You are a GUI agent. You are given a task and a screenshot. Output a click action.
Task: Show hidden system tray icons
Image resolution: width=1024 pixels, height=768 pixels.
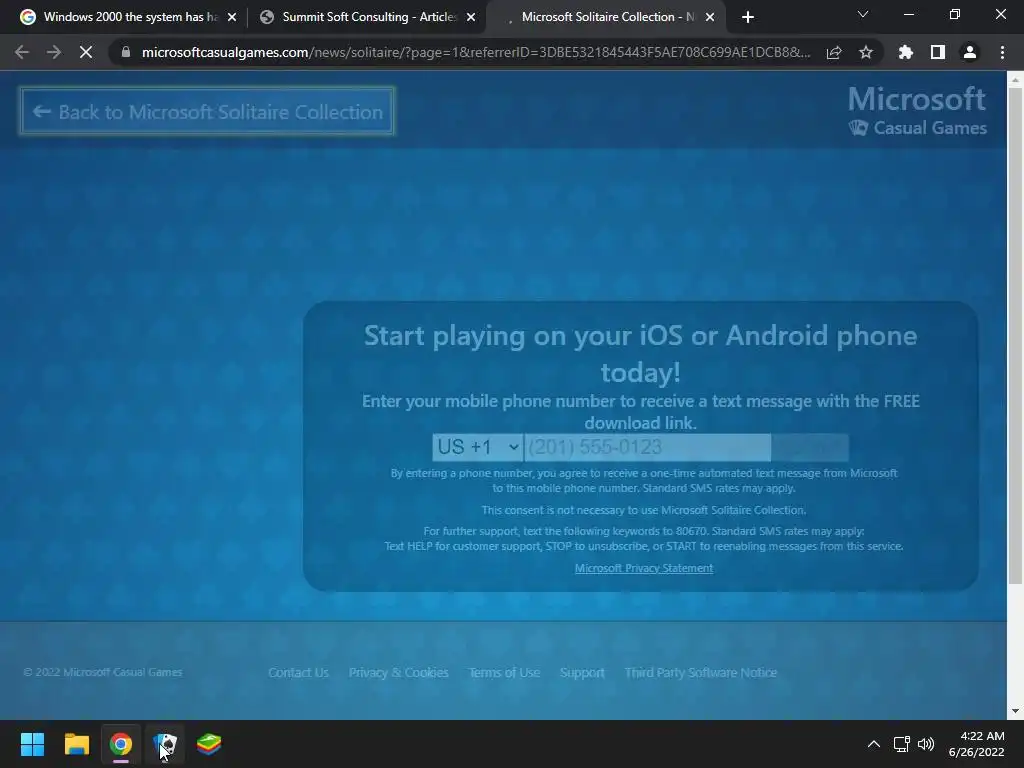point(874,744)
